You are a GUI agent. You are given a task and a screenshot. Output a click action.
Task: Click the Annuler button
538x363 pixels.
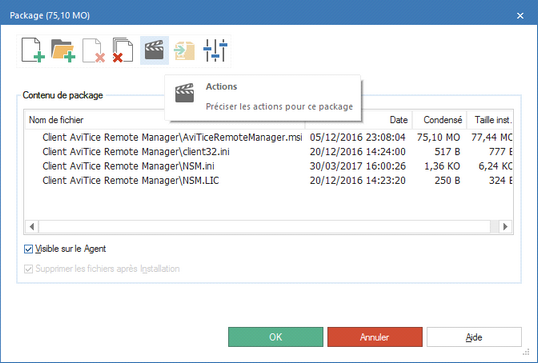tap(375, 337)
